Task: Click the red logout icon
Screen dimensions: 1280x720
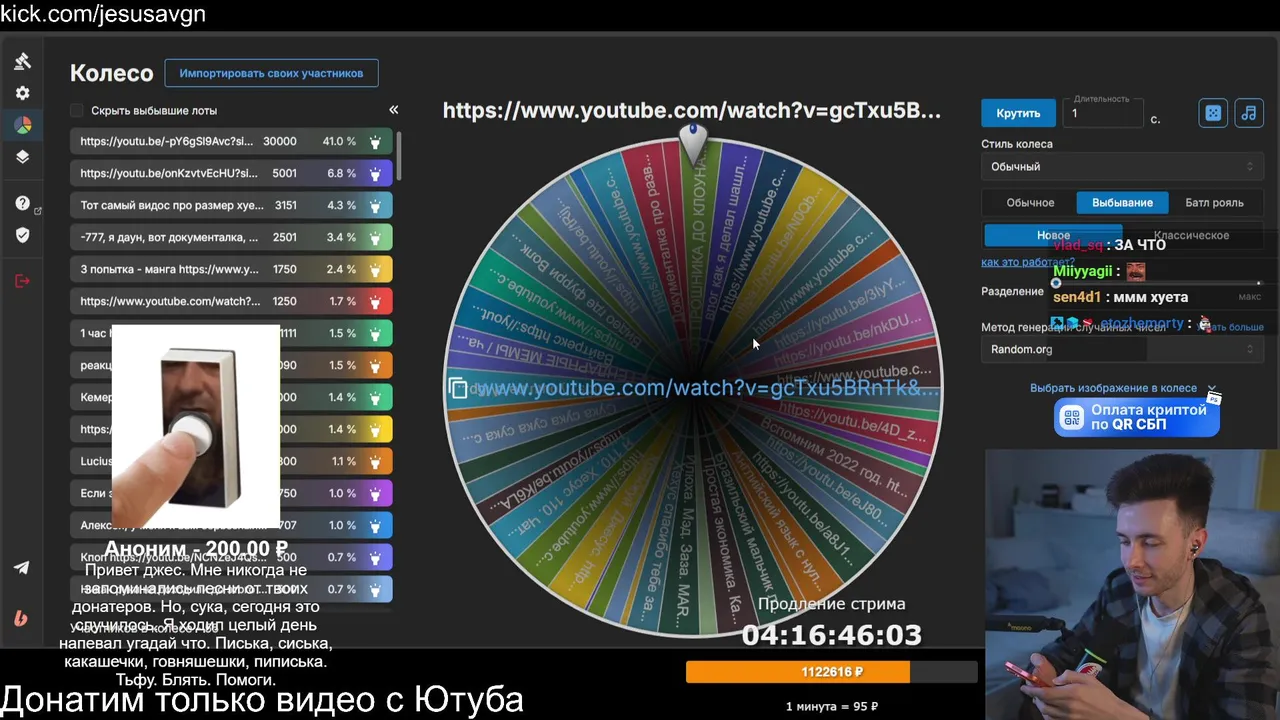Action: tap(22, 281)
